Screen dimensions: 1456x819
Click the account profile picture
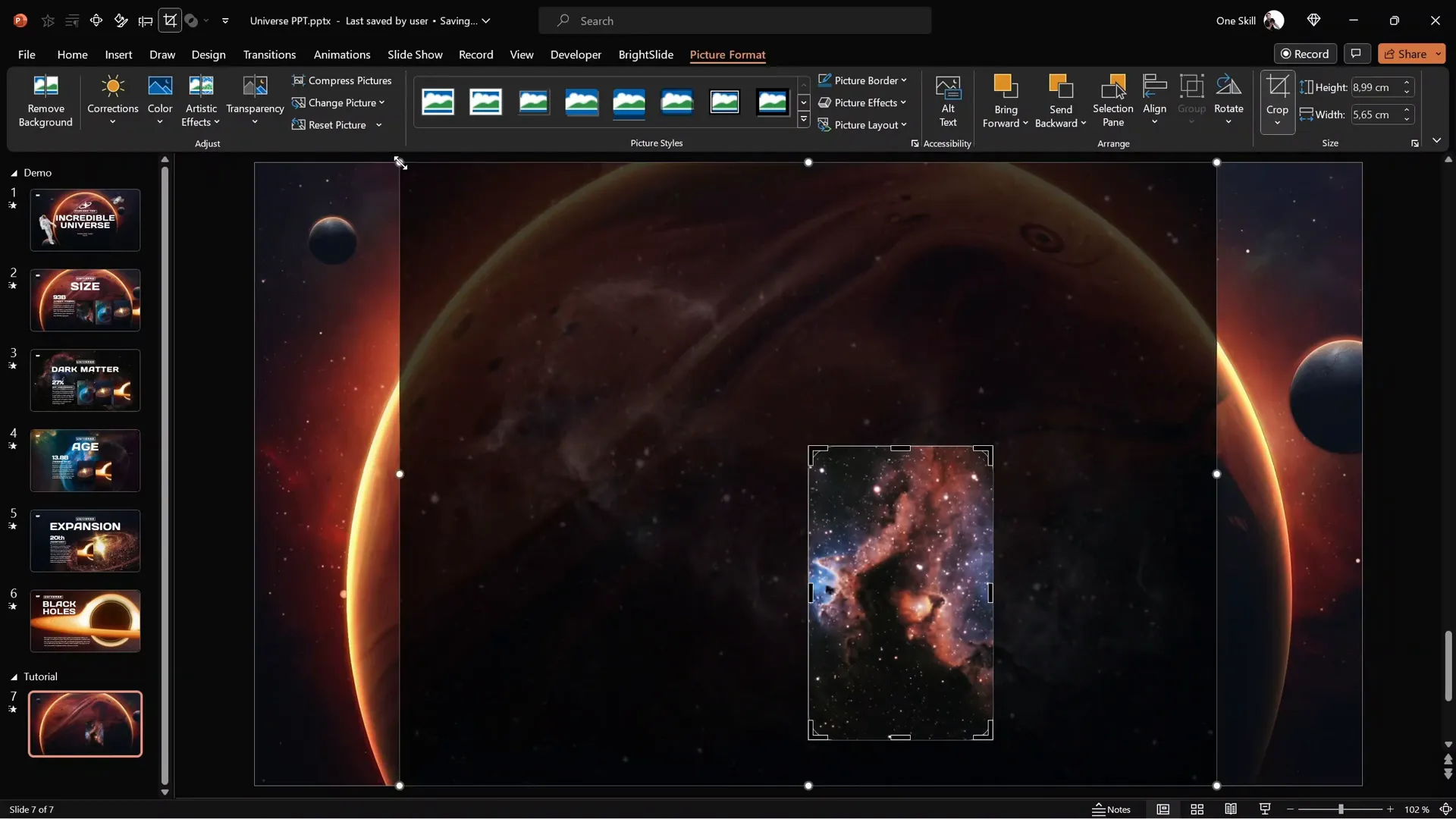(1274, 20)
